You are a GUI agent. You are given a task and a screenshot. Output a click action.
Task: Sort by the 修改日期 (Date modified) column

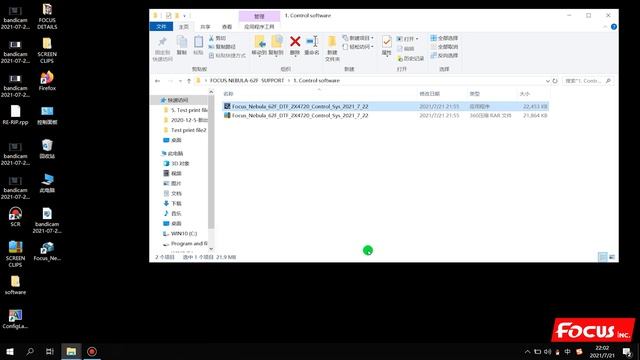pos(429,94)
